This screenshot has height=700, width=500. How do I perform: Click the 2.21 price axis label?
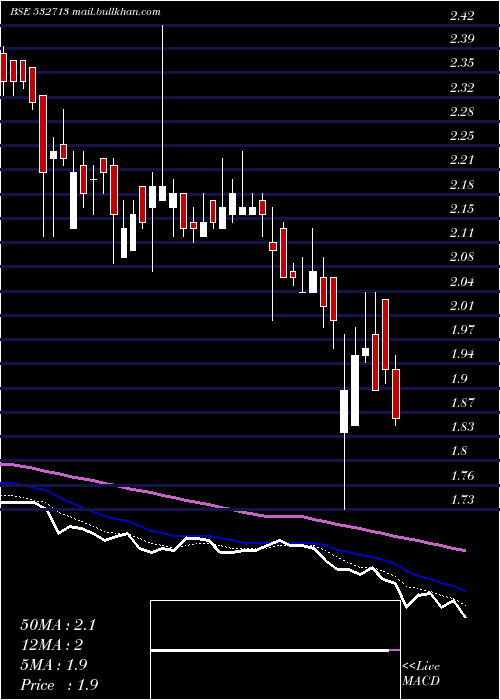pos(462,160)
